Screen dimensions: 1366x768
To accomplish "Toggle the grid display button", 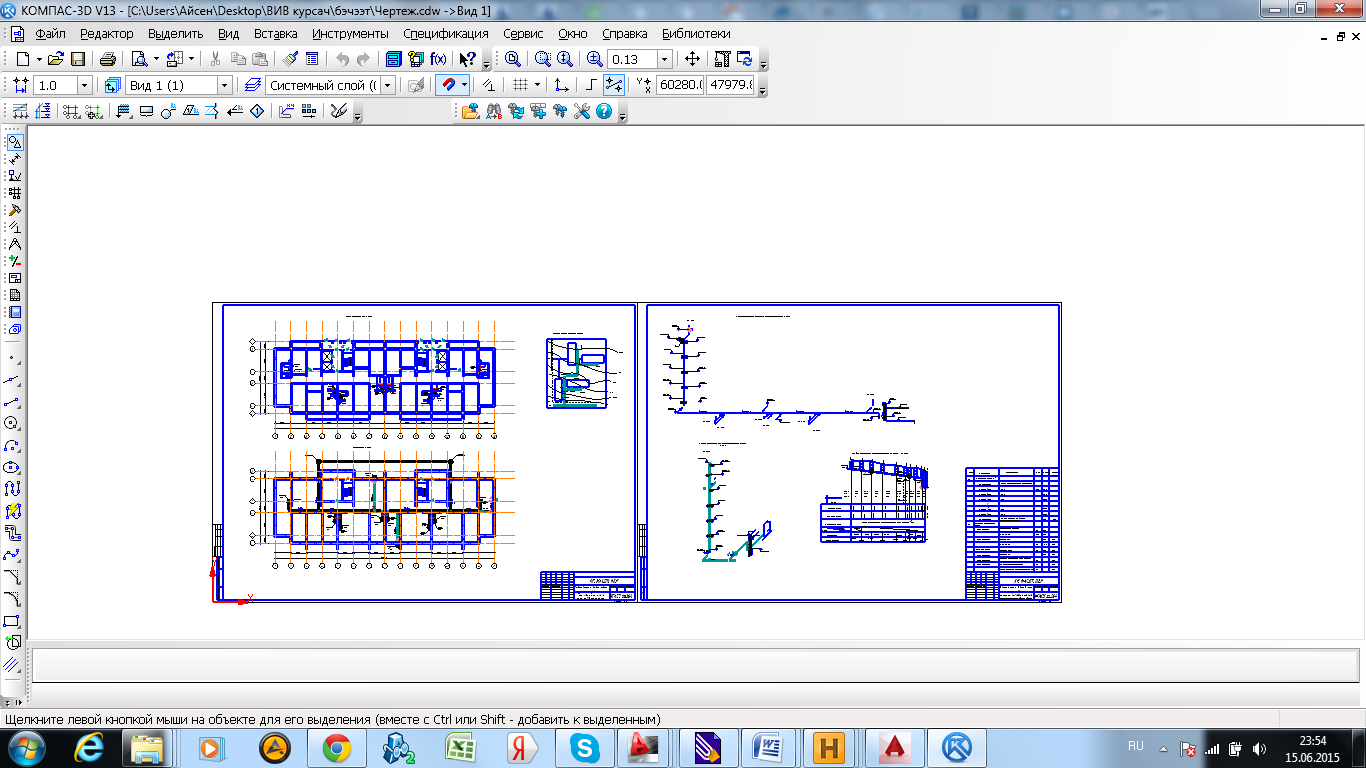I will click(519, 85).
